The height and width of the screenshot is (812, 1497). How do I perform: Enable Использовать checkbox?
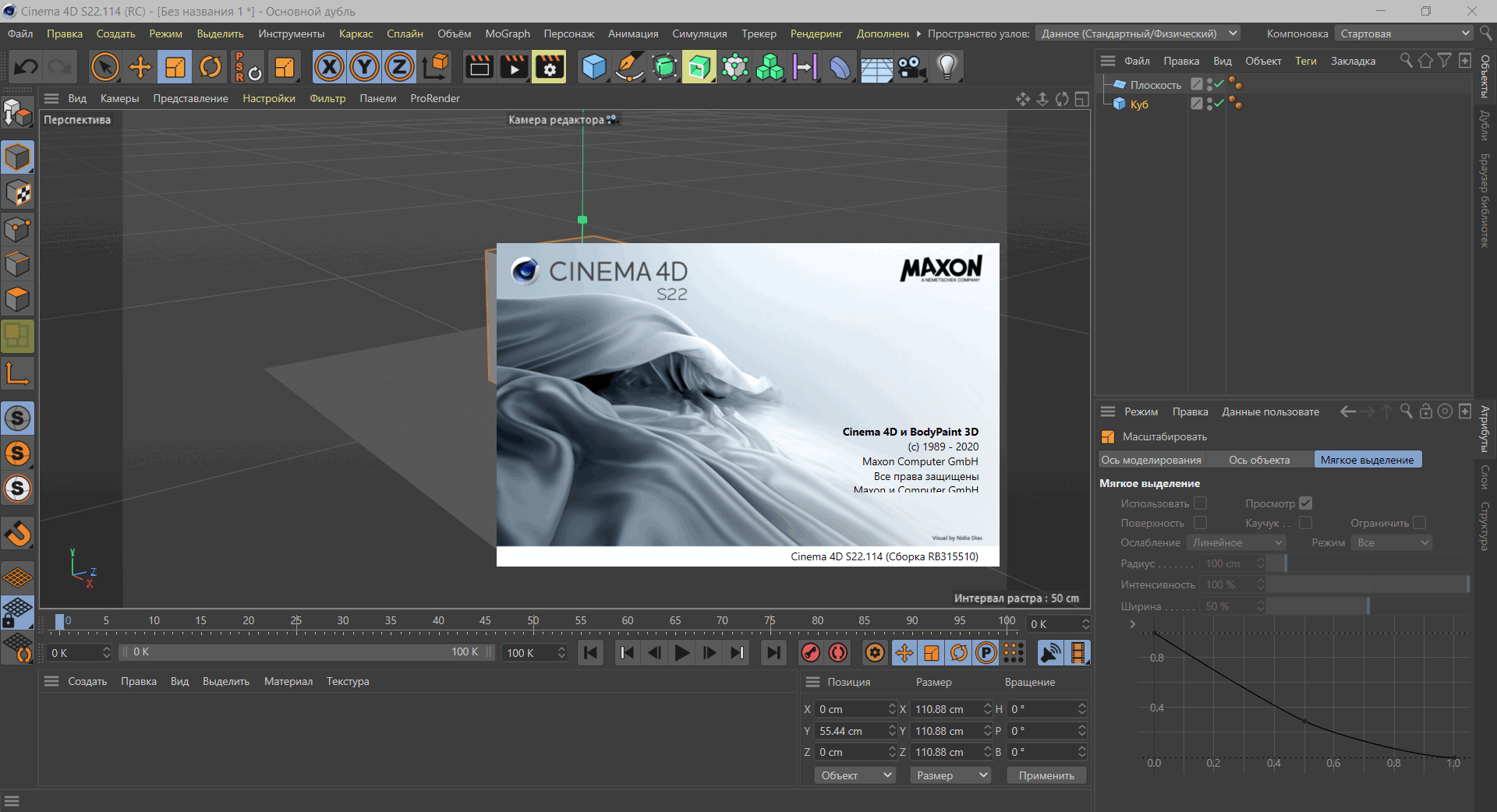pos(1201,503)
